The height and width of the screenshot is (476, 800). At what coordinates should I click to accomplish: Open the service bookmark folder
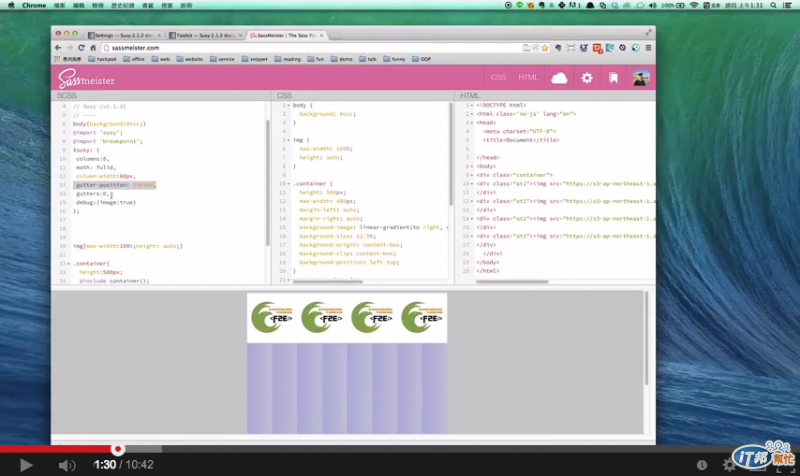click(222, 59)
